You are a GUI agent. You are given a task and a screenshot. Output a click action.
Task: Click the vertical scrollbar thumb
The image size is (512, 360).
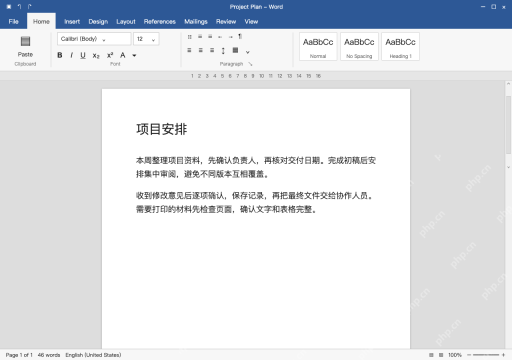tap(508, 125)
